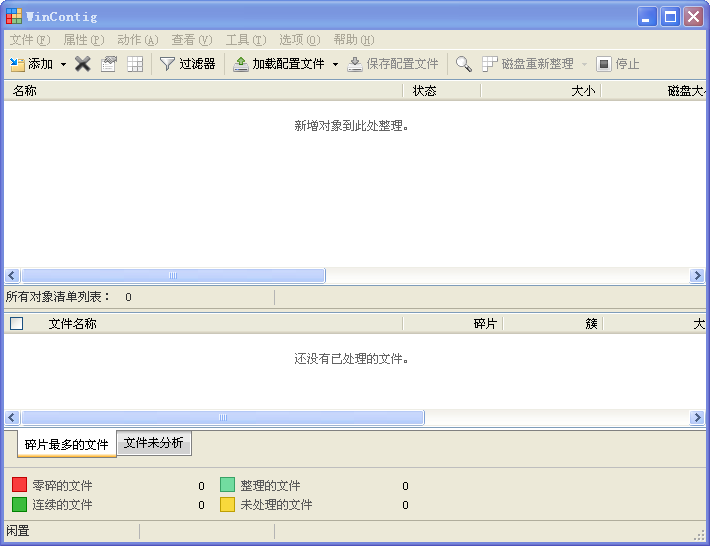Screen dimensions: 710x546
Task: Click the right arrow of upper horizontal scrollbar
Action: pyautogui.click(x=697, y=275)
